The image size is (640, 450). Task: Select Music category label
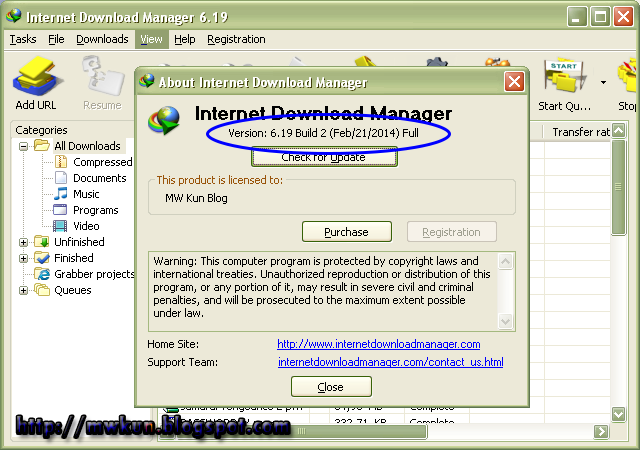coord(86,194)
